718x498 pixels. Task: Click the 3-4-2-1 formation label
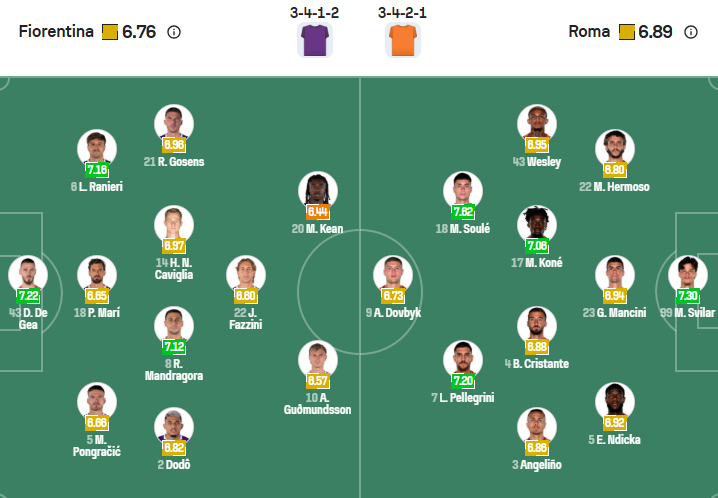[402, 12]
